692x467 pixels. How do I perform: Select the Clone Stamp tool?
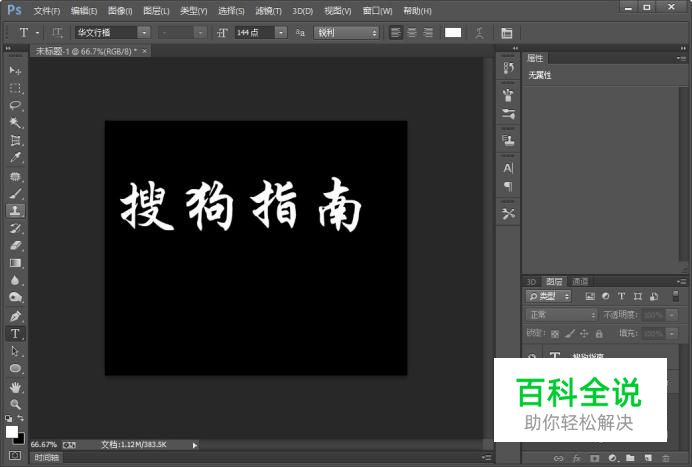click(15, 211)
